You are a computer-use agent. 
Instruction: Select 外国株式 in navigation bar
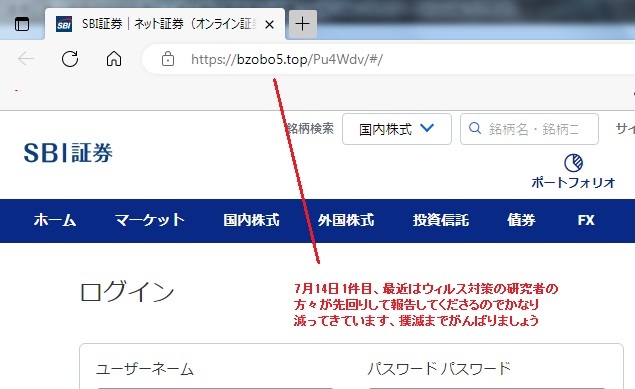pos(346,220)
